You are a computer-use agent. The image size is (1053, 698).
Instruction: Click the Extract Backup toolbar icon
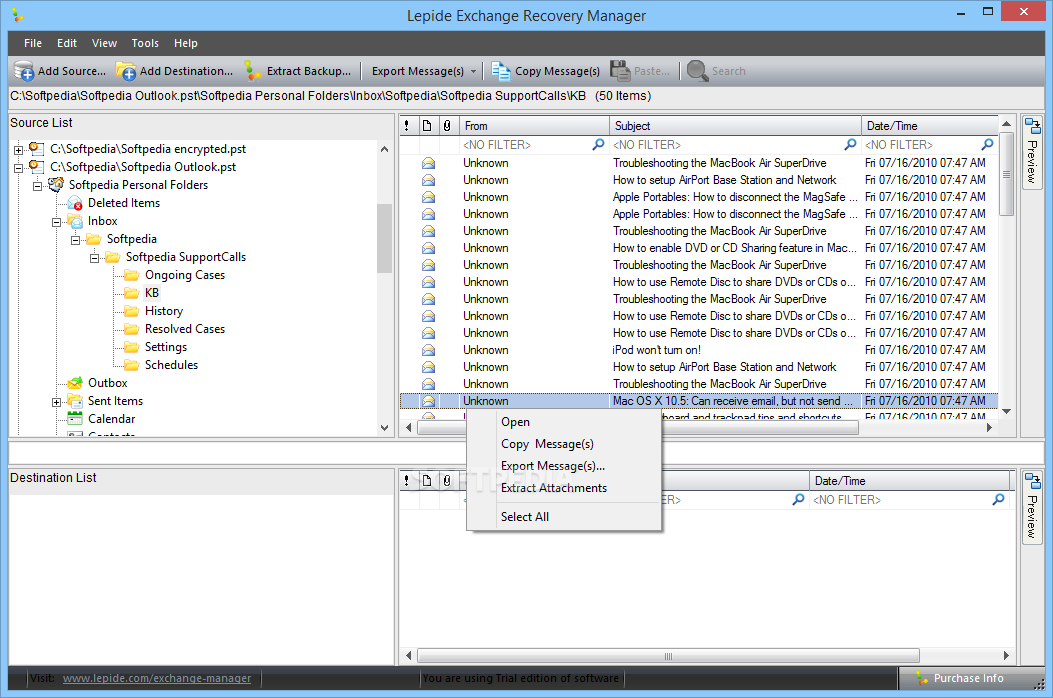pos(253,71)
